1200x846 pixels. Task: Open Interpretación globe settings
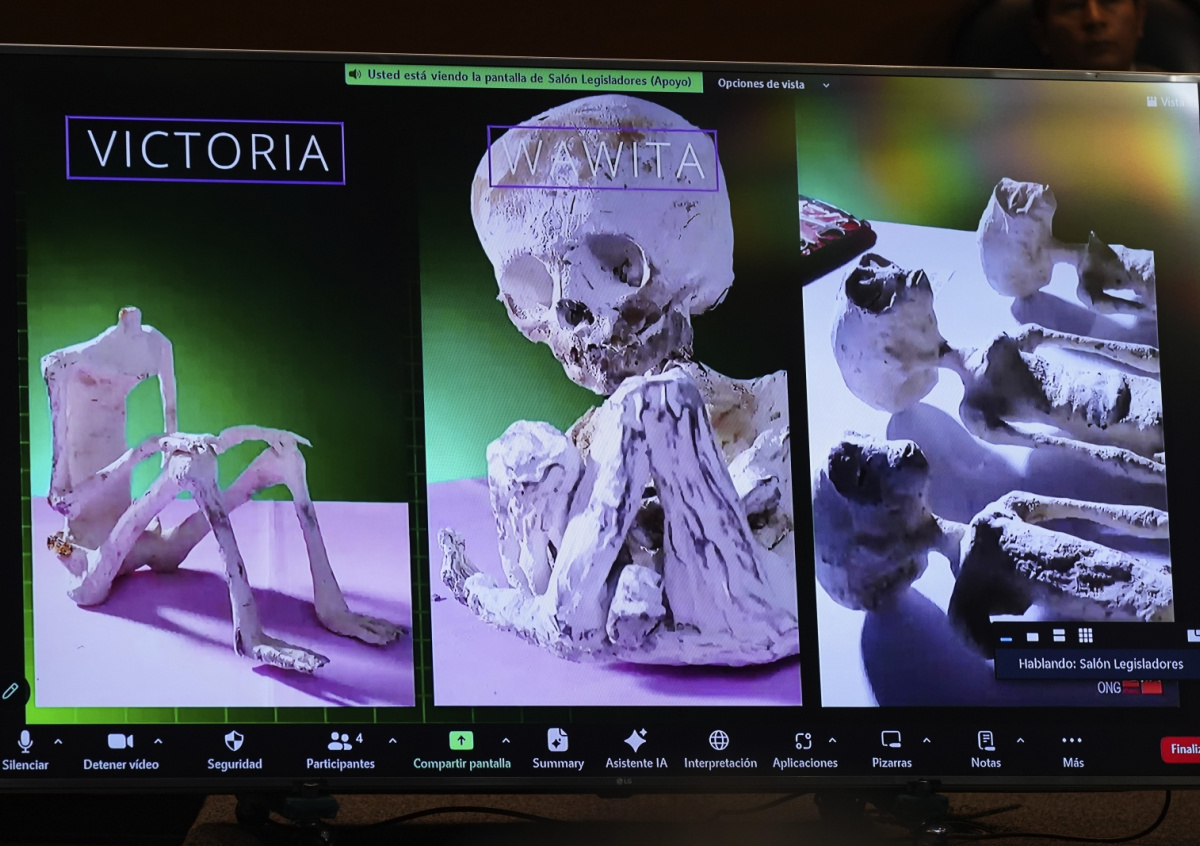[719, 741]
